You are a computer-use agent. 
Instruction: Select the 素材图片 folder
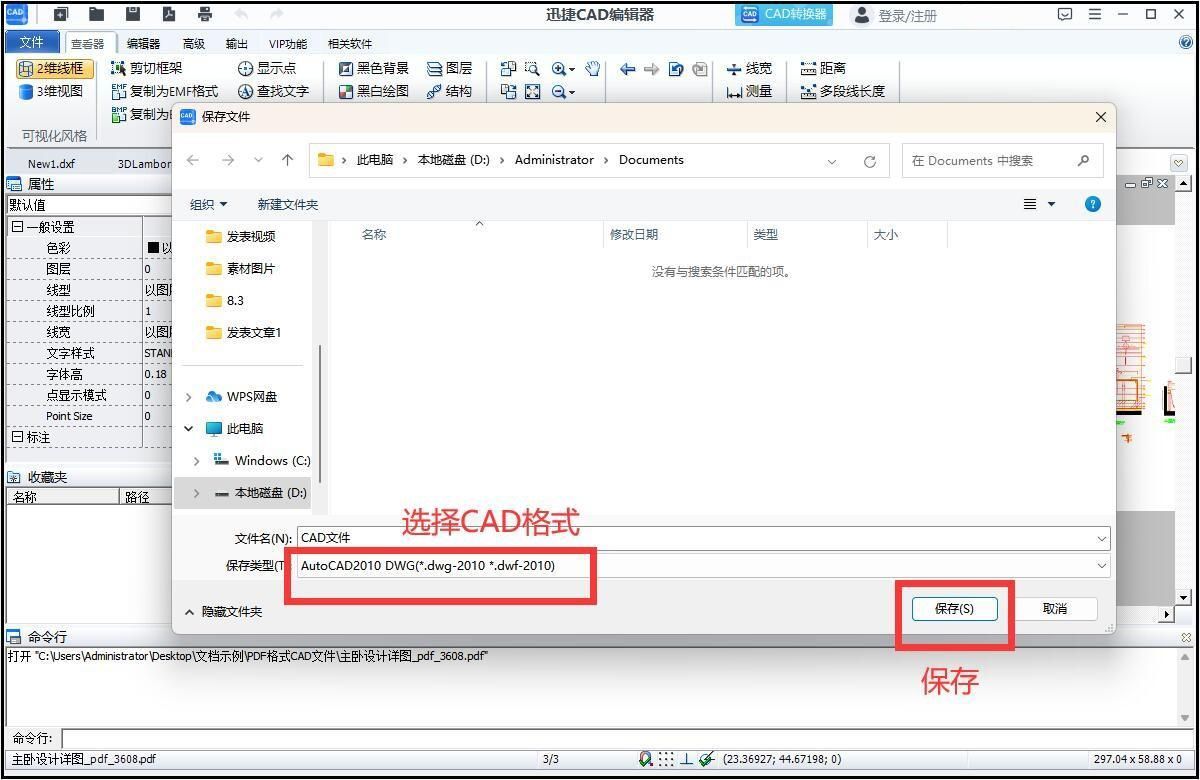pyautogui.click(x=240, y=268)
